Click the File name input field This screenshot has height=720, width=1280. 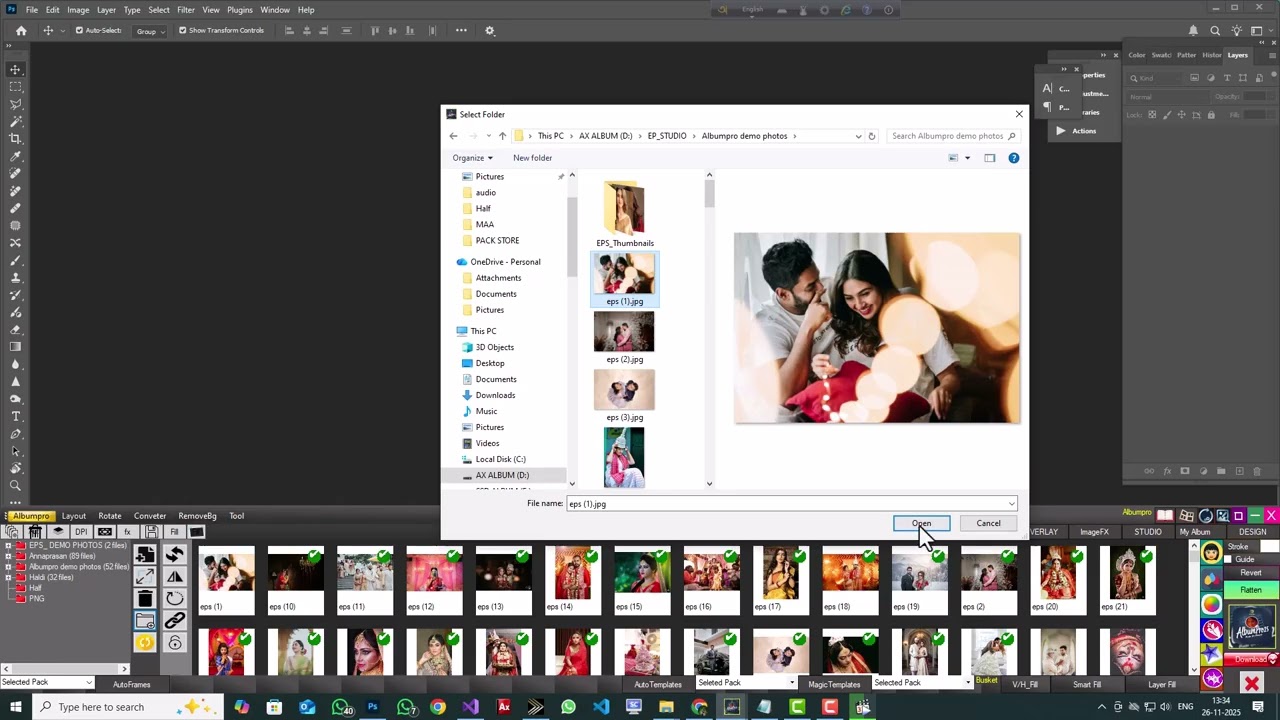786,504
